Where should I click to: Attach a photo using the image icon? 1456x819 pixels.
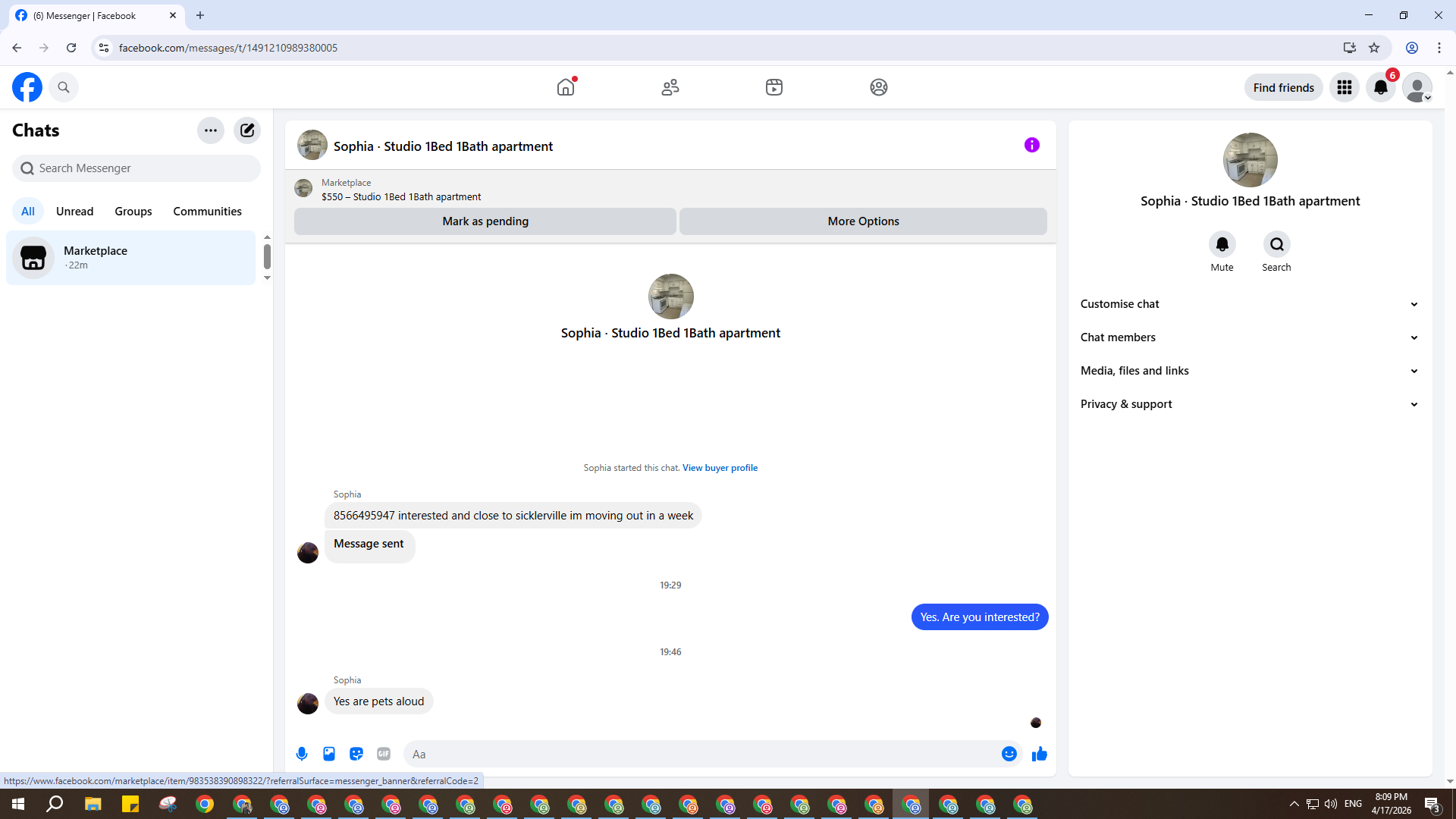click(x=329, y=754)
